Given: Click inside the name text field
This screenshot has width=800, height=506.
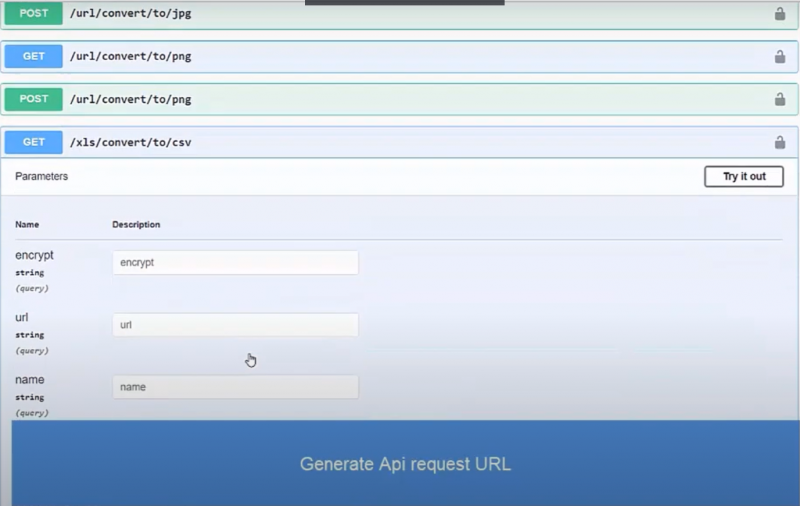Looking at the screenshot, I should coord(235,387).
